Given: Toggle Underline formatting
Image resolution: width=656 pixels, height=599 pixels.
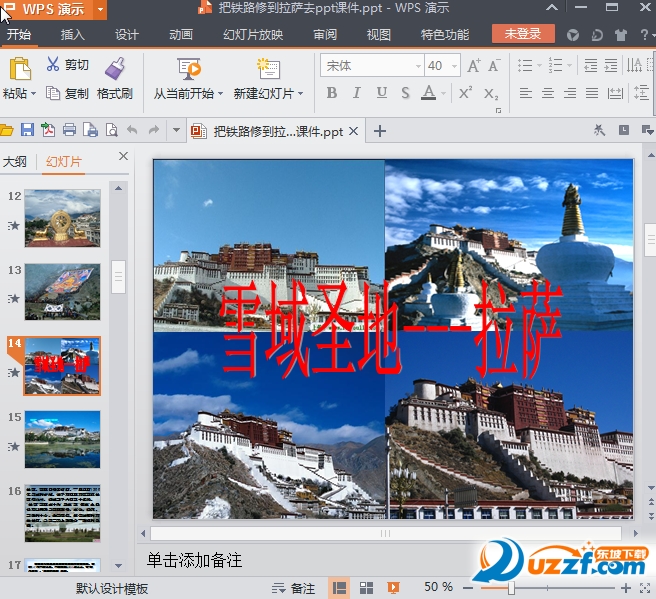Looking at the screenshot, I should pos(382,92).
